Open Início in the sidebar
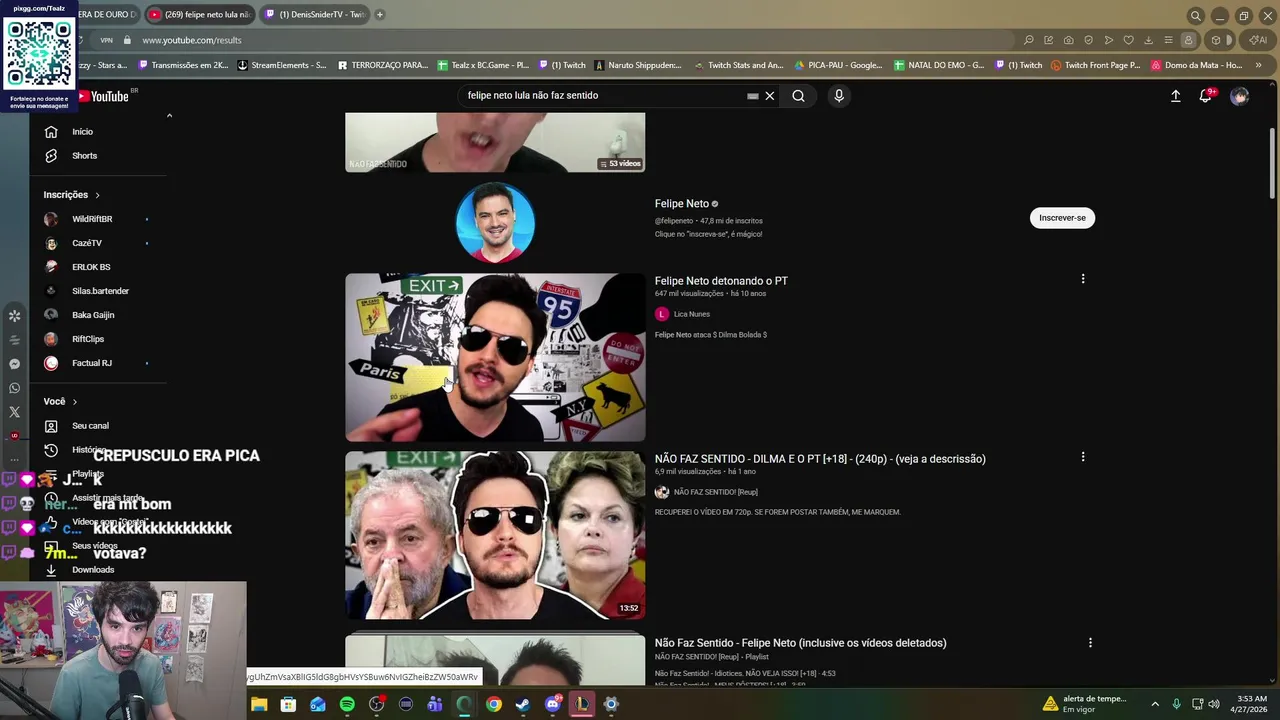 tap(82, 132)
